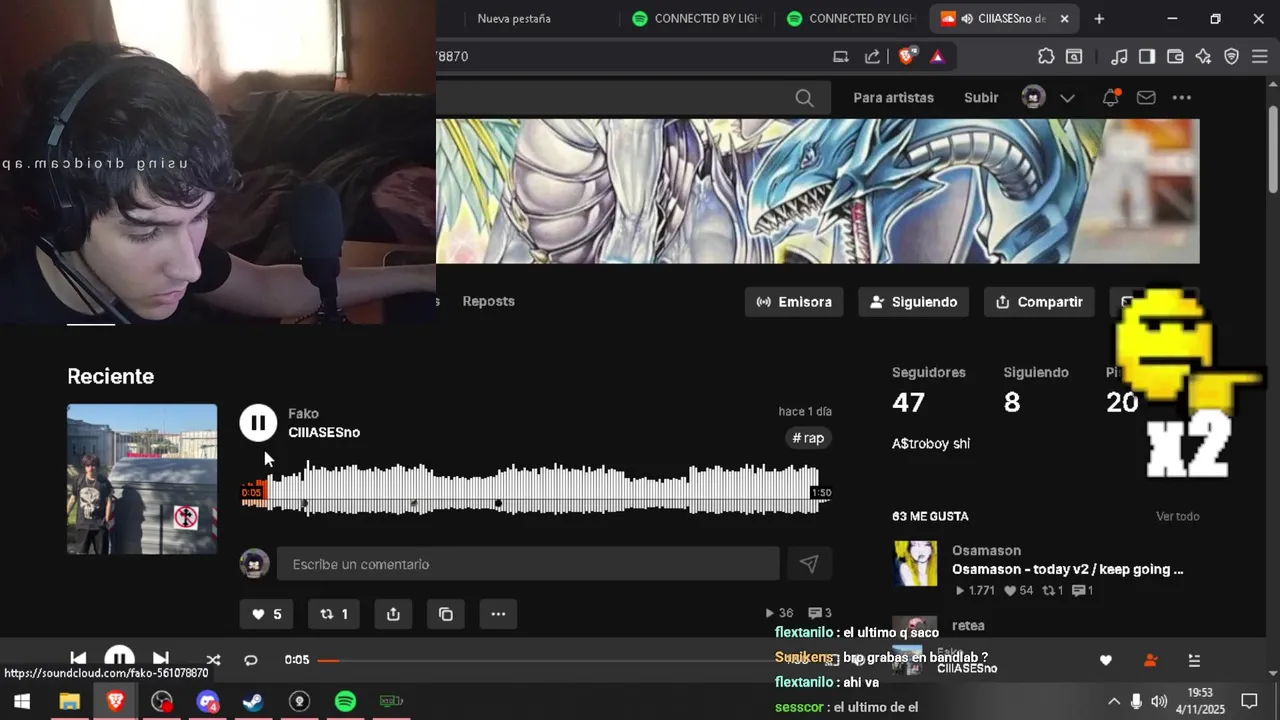Open the media control music note icon

pyautogui.click(x=1120, y=56)
